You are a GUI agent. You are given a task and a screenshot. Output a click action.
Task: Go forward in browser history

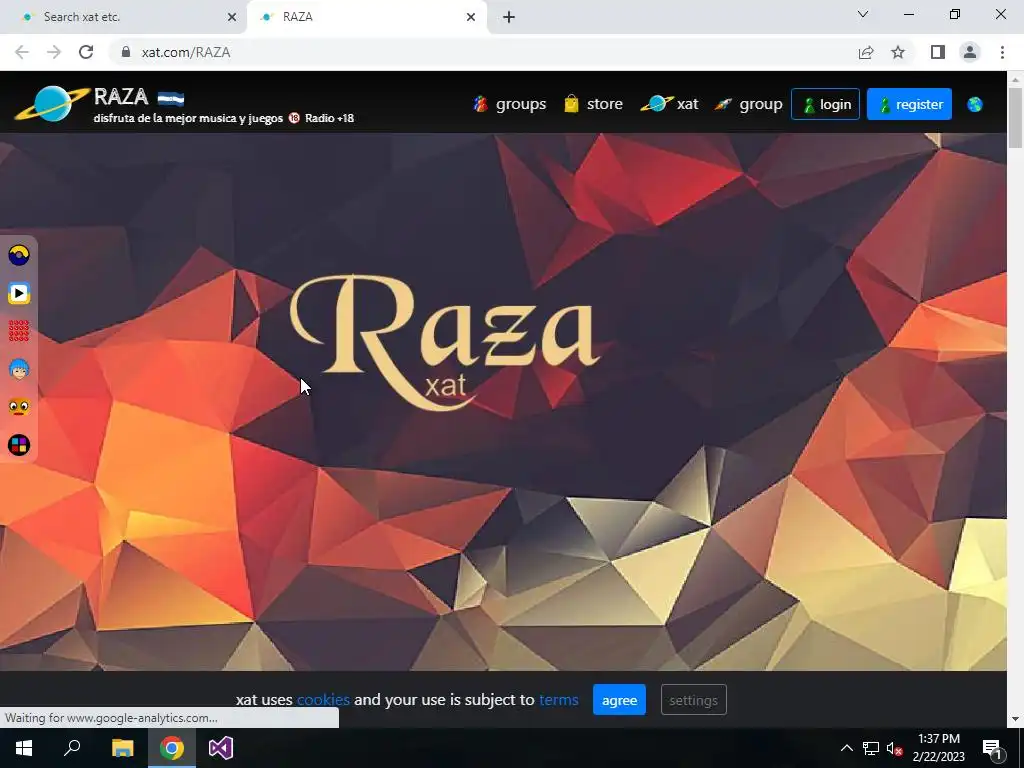54,52
